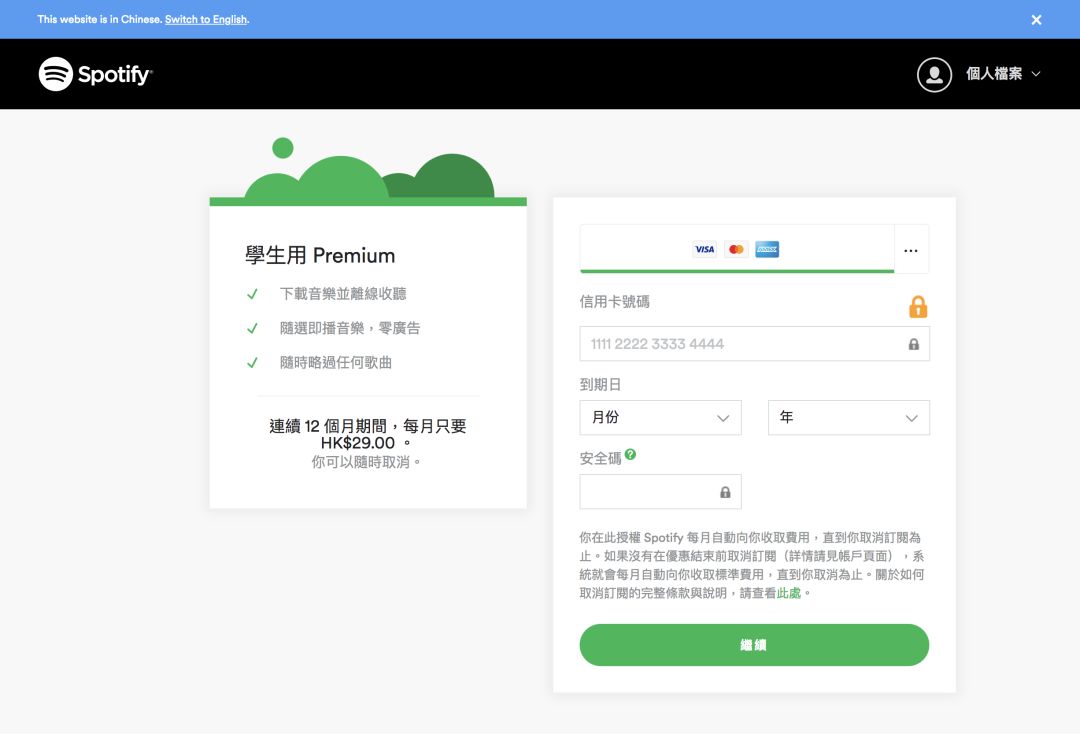Open more payment options ellipsis
The height and width of the screenshot is (734, 1080).
pos(911,251)
